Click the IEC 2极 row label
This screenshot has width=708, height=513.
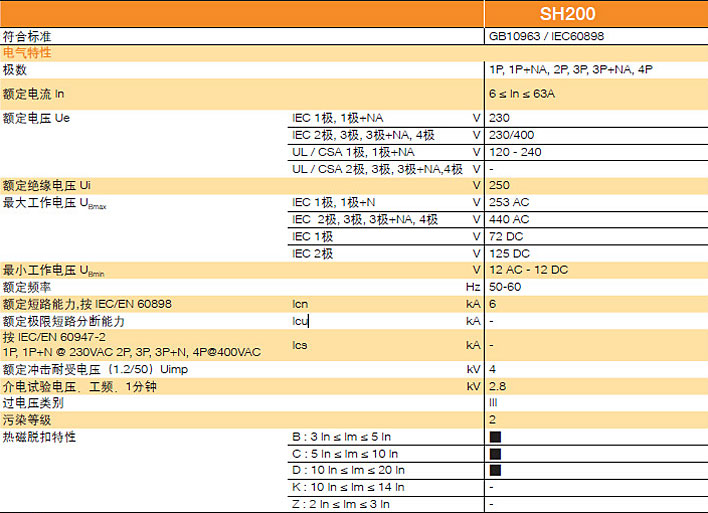pyautogui.click(x=312, y=254)
